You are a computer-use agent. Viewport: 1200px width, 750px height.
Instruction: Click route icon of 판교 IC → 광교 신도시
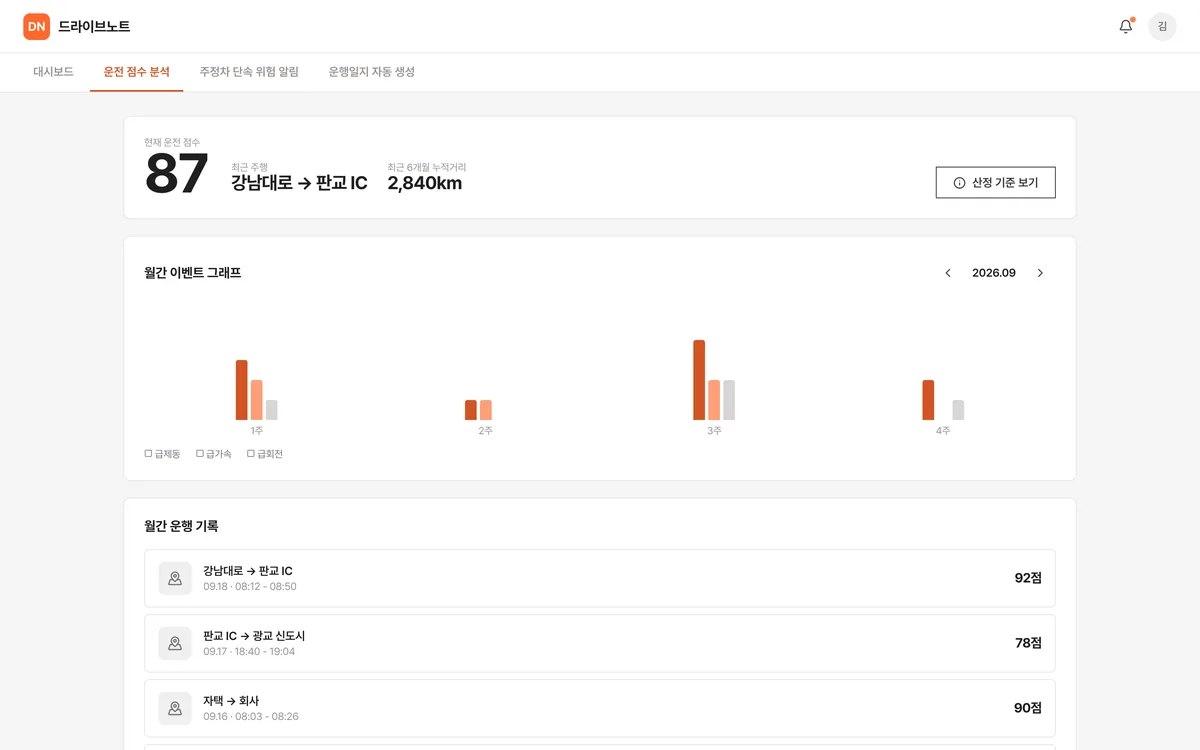(x=175, y=643)
